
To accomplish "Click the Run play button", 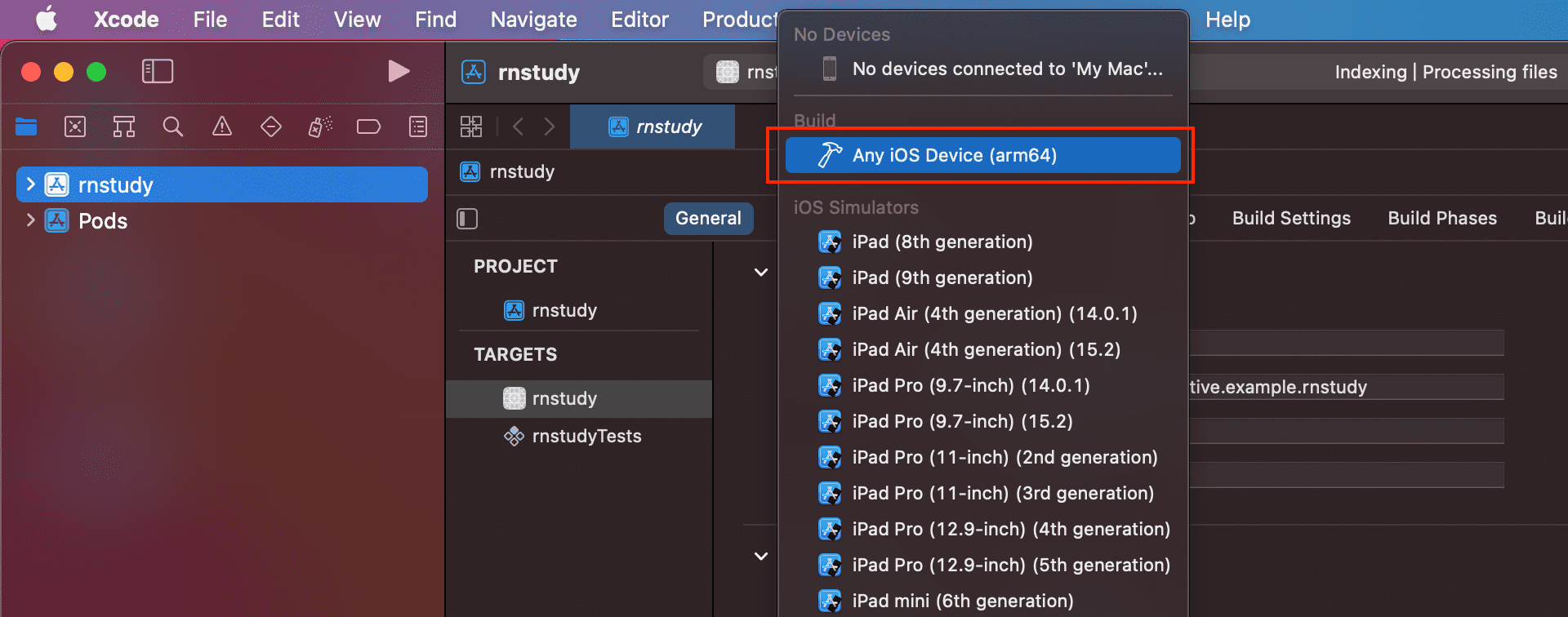I will [x=399, y=72].
